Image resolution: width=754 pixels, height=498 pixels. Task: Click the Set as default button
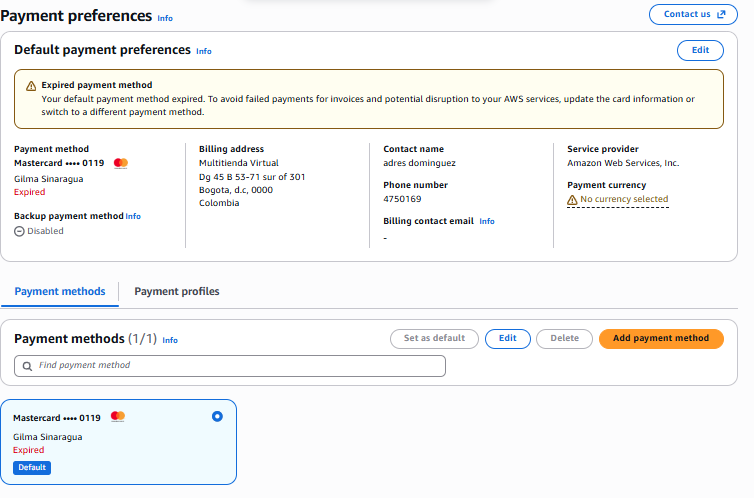(434, 338)
